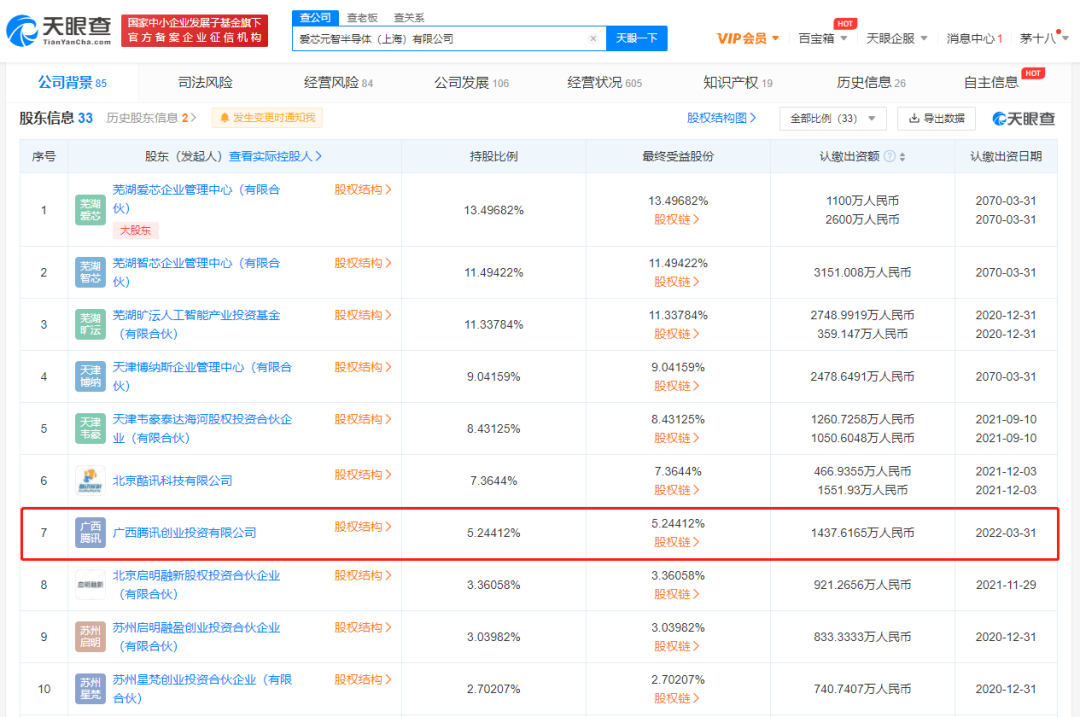The width and height of the screenshot is (1080, 717).
Task: Open 历史股东信息 link
Action: (152, 118)
